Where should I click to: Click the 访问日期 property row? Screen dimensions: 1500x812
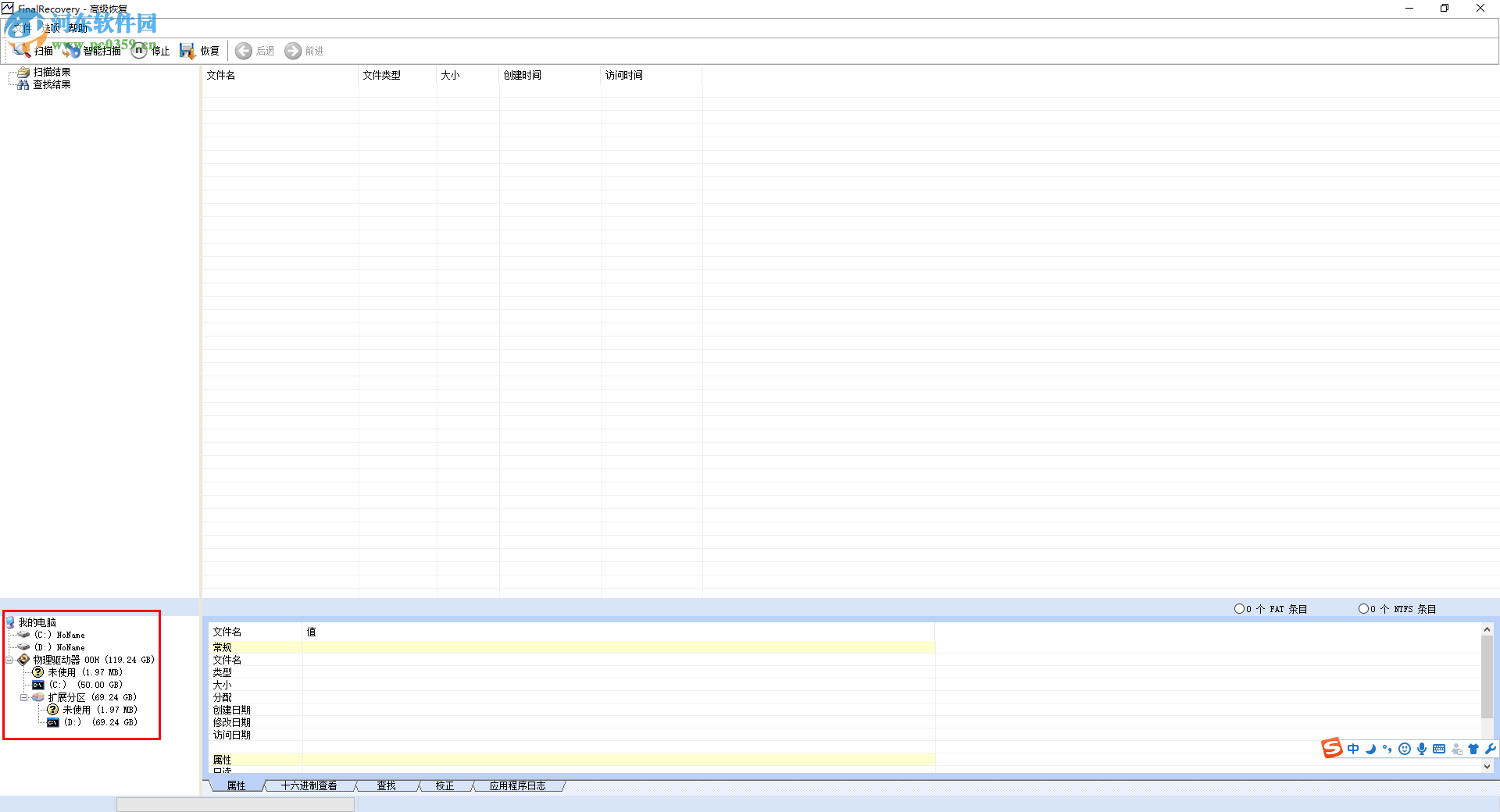pos(572,735)
